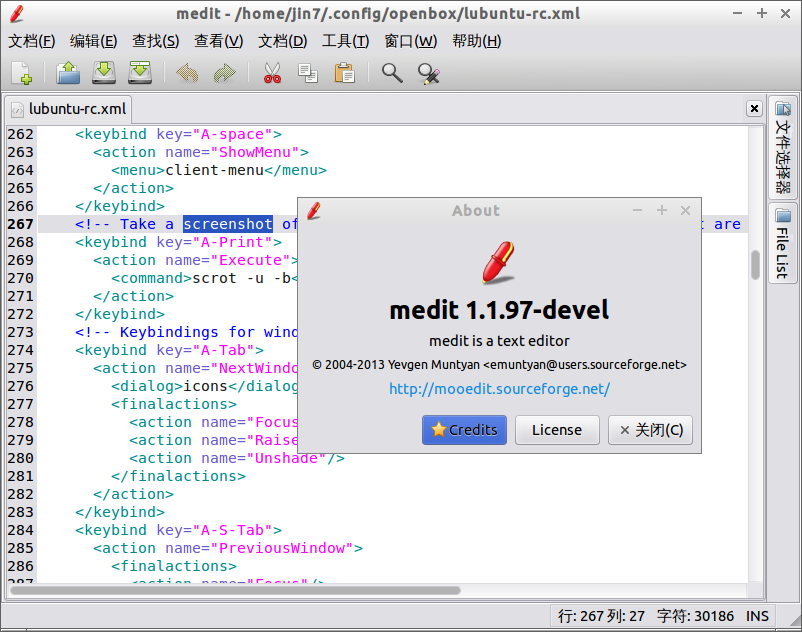The width and height of the screenshot is (802, 632).
Task: Click the horizontal scrollbar thumb in editor
Action: point(235,591)
